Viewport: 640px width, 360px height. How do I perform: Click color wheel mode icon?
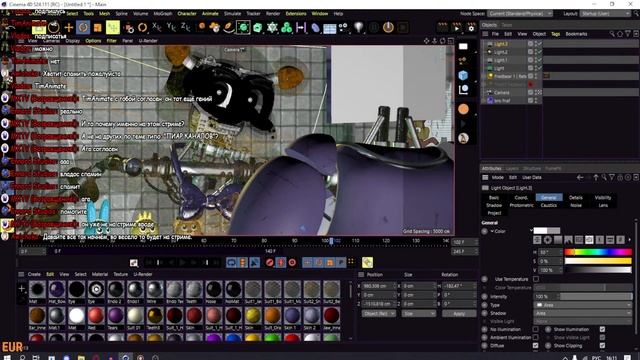click(548, 240)
